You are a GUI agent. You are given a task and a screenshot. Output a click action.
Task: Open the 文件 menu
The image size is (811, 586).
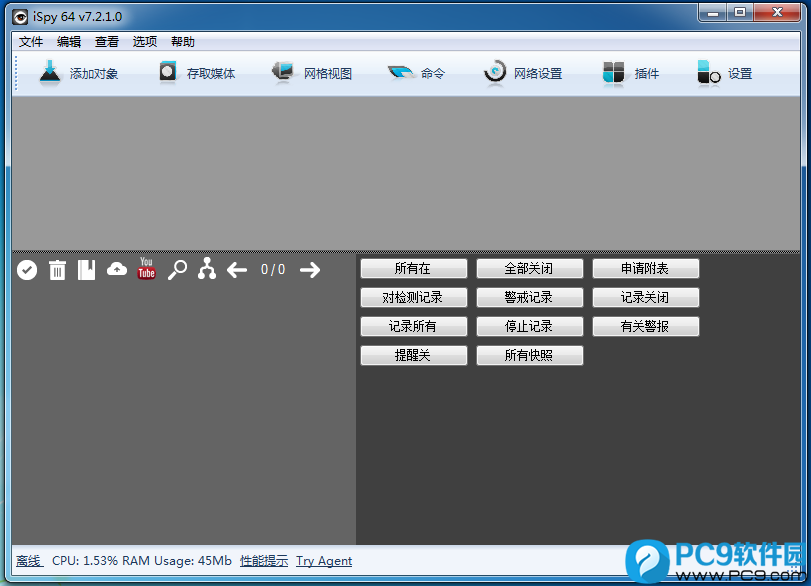tap(31, 42)
